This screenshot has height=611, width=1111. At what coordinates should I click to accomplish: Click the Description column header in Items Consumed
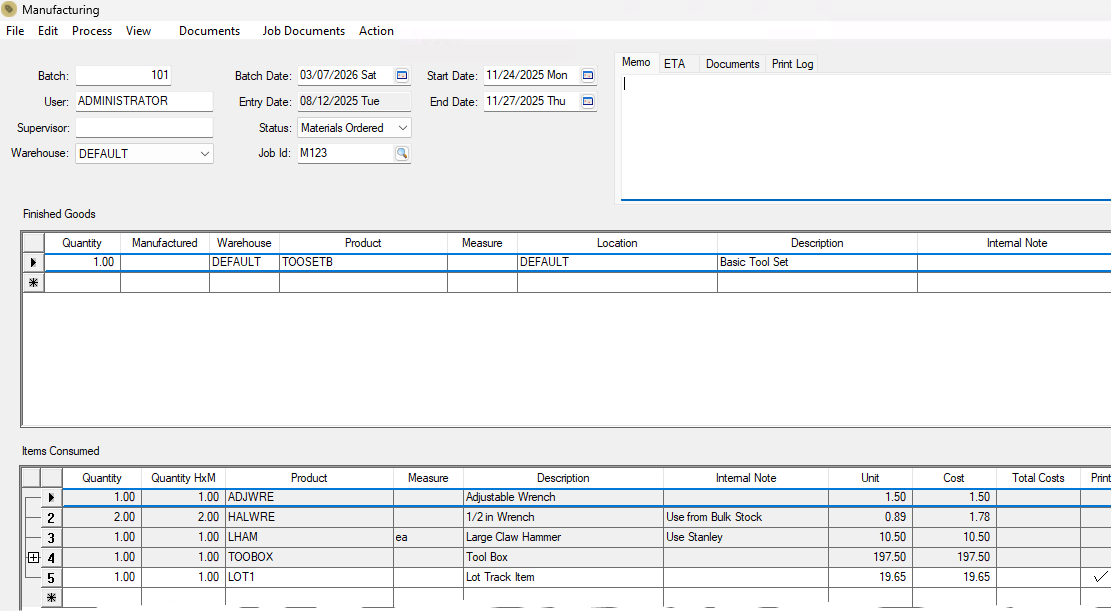coord(563,478)
